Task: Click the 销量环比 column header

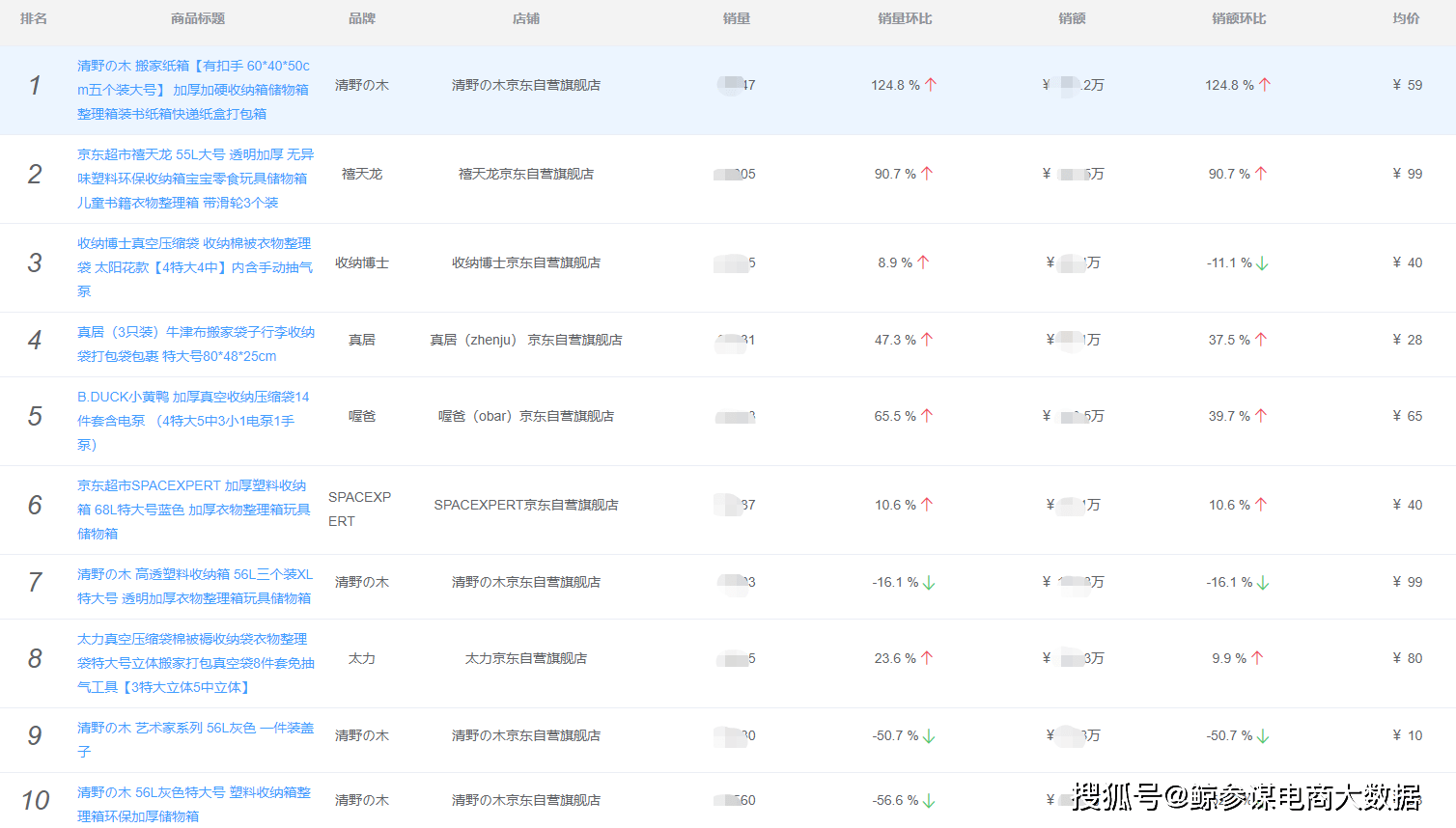Action: tap(905, 18)
